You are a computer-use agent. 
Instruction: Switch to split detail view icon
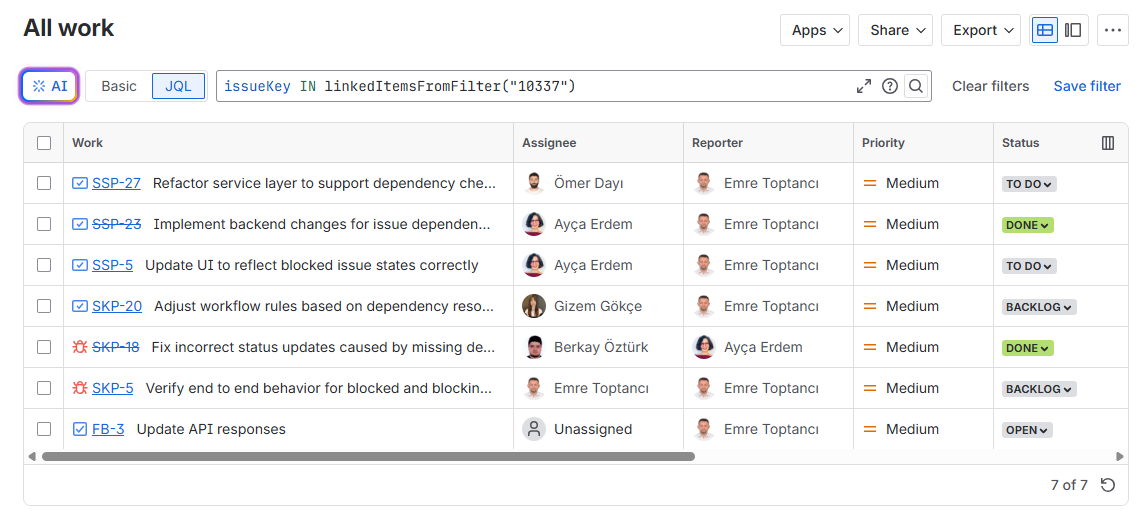(1073, 30)
